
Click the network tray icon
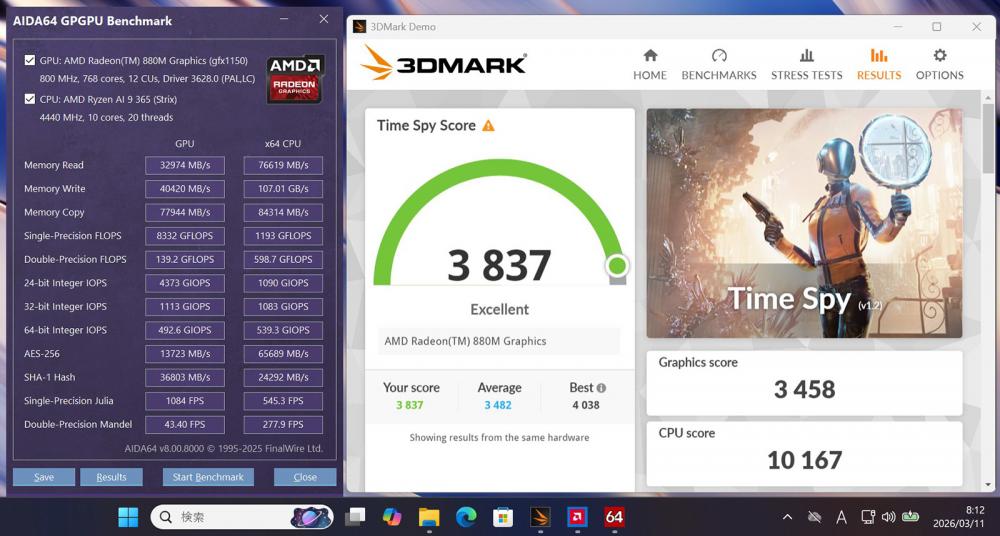click(x=868, y=517)
